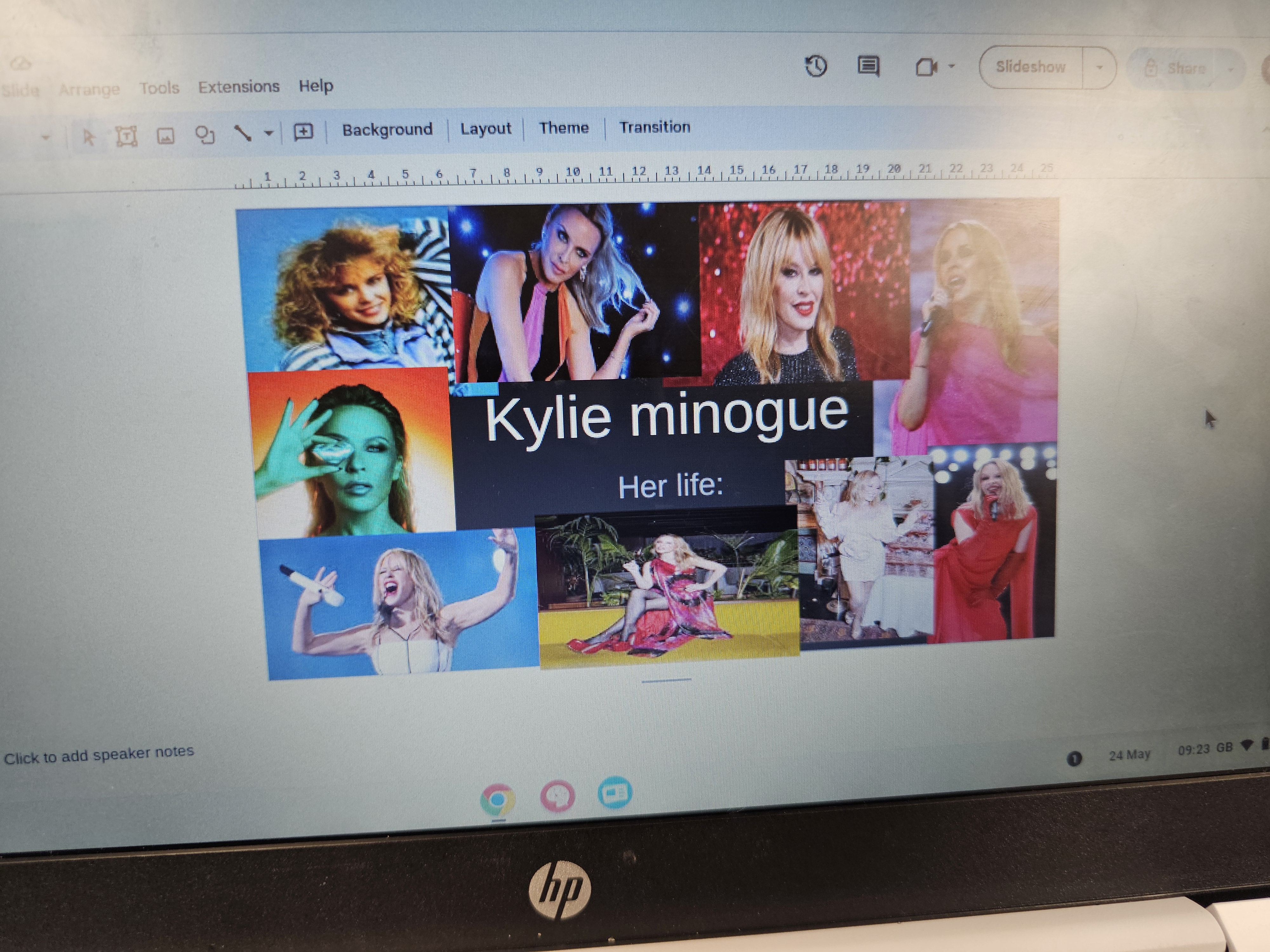Click the insert image icon
This screenshot has height=952, width=1270.
(x=165, y=136)
